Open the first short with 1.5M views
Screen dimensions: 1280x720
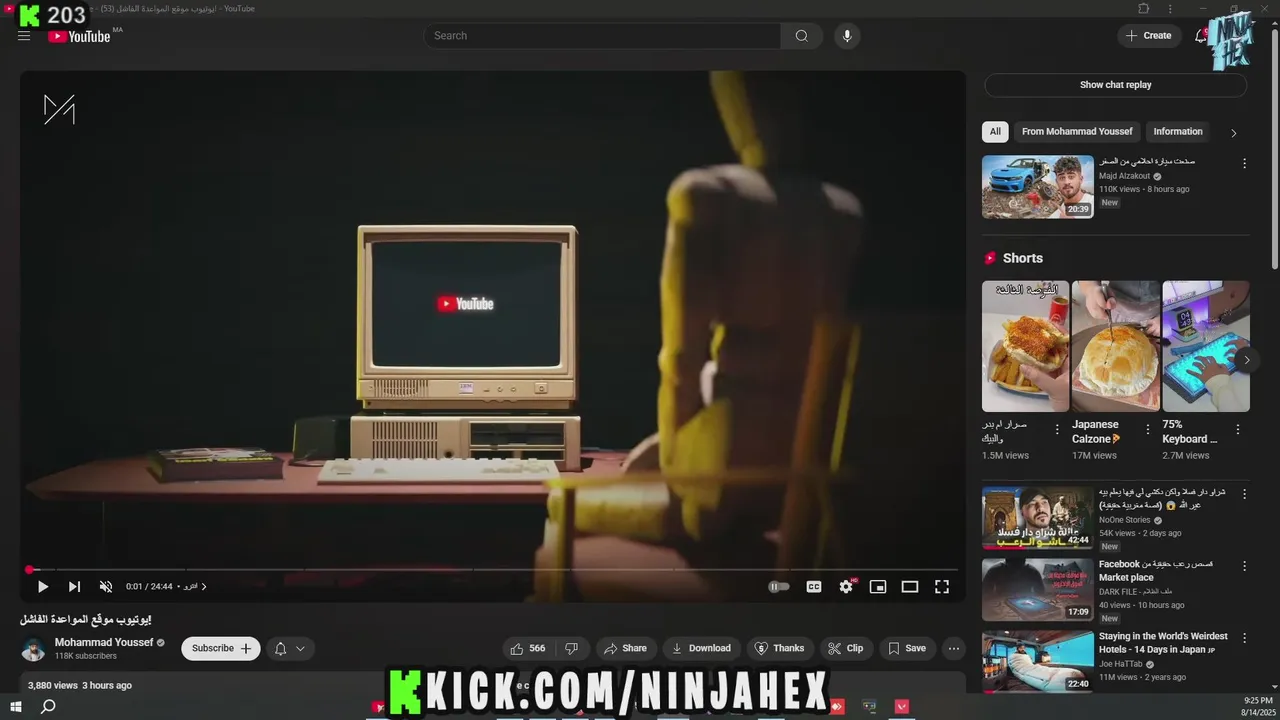1025,346
